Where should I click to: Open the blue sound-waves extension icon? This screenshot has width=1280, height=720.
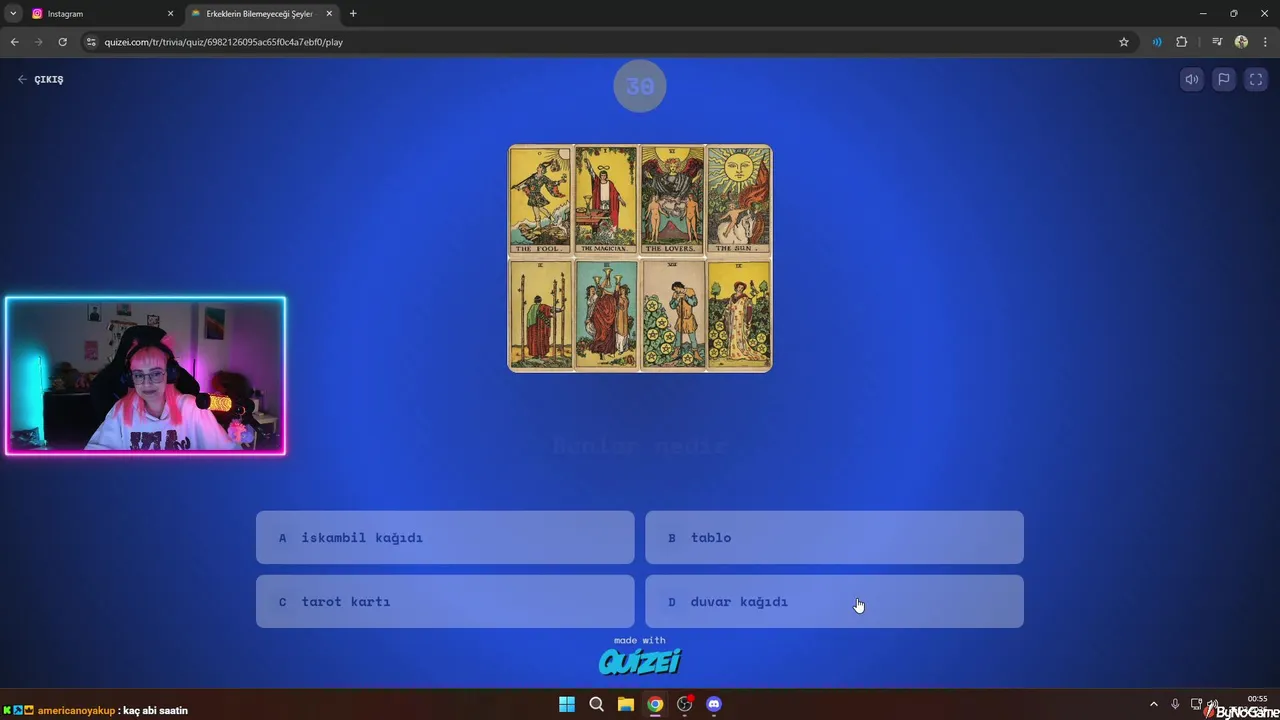1157,42
